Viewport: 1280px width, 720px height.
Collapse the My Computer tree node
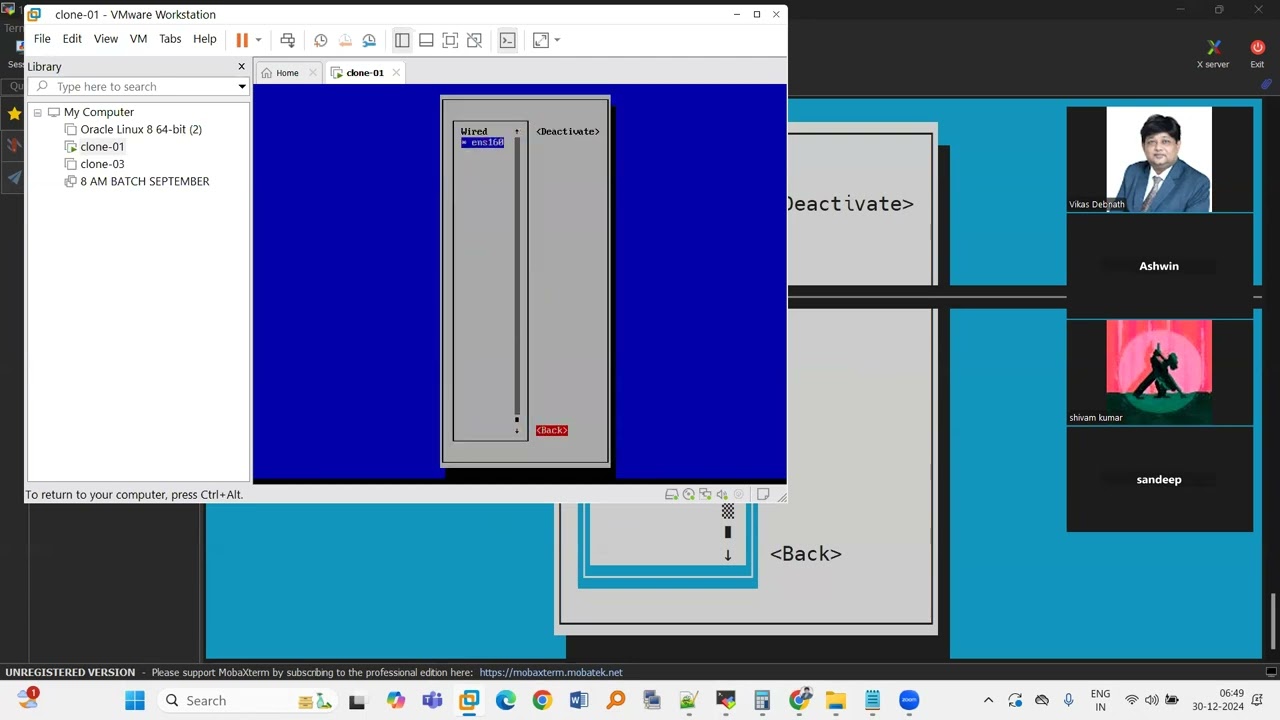37,112
